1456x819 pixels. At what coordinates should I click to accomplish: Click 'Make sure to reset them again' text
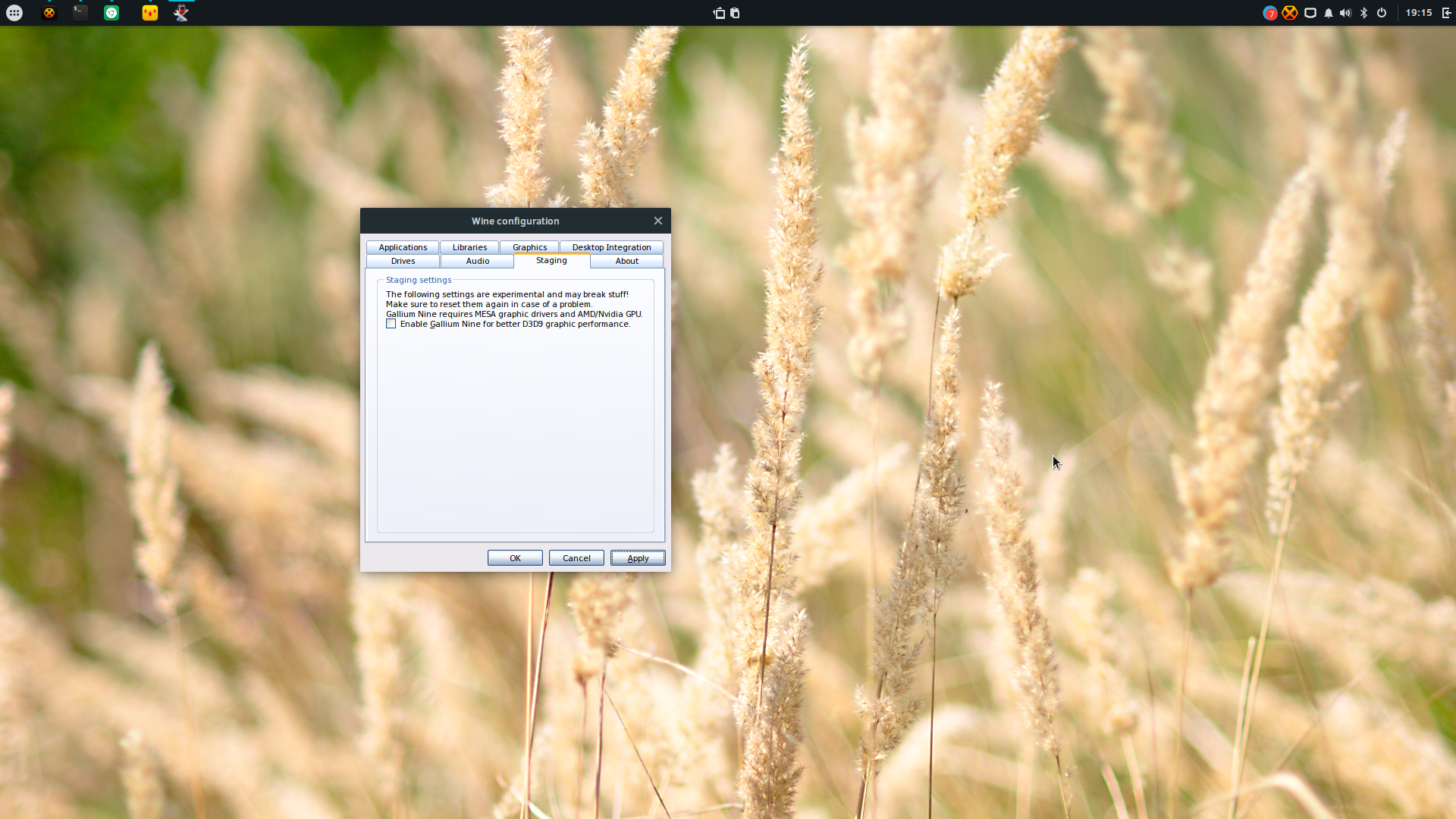coord(489,304)
